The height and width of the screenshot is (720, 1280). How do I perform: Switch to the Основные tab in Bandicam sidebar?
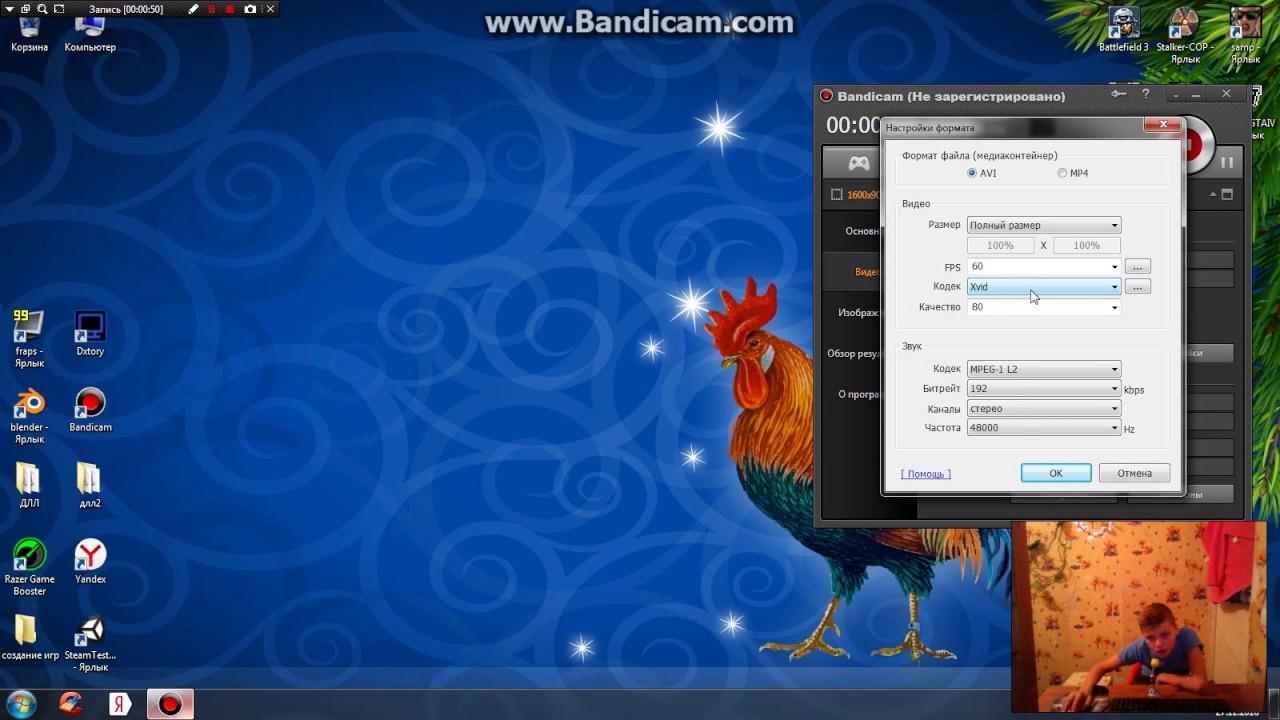852,231
